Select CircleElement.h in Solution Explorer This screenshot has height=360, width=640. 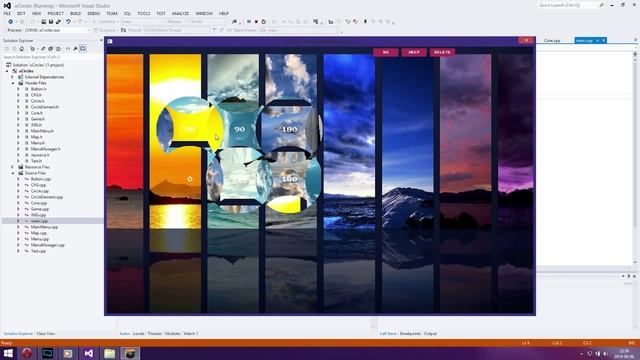(x=45, y=107)
